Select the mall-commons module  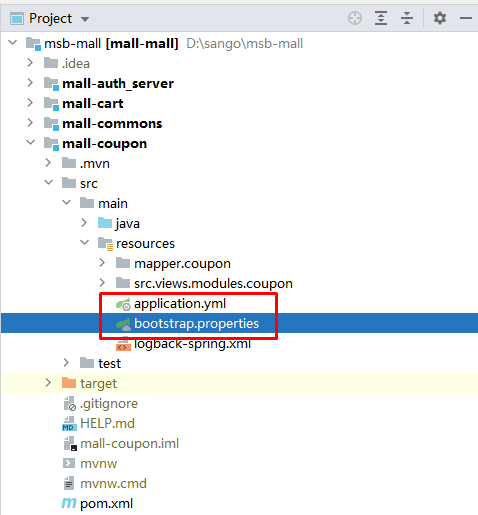click(112, 124)
